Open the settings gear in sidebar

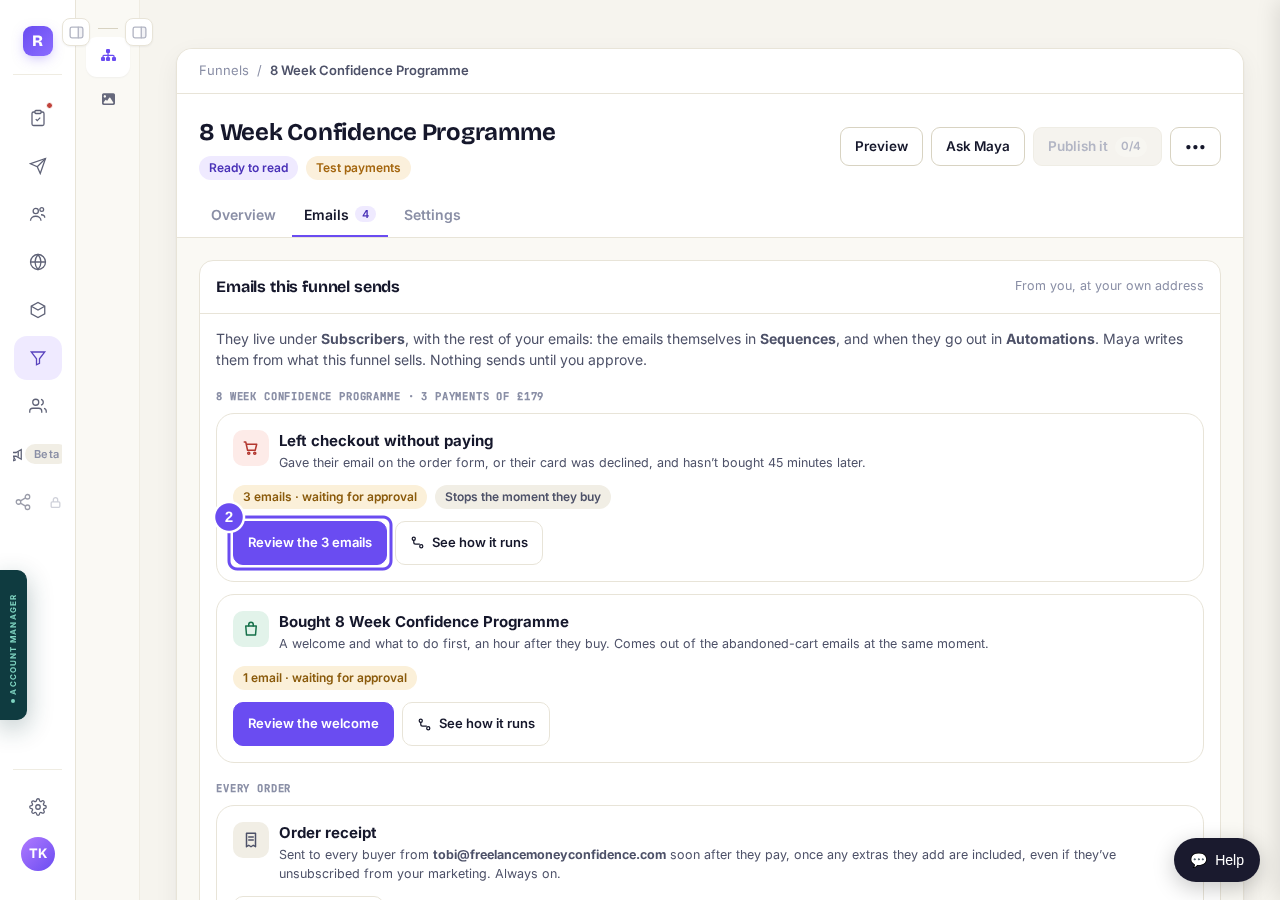38,807
